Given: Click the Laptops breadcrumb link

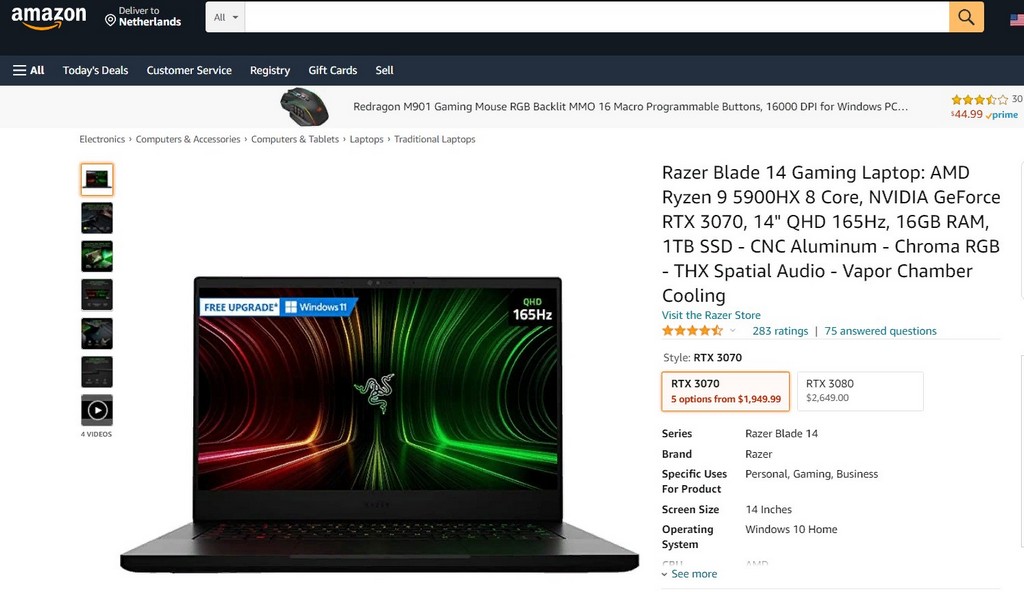Looking at the screenshot, I should pyautogui.click(x=366, y=139).
